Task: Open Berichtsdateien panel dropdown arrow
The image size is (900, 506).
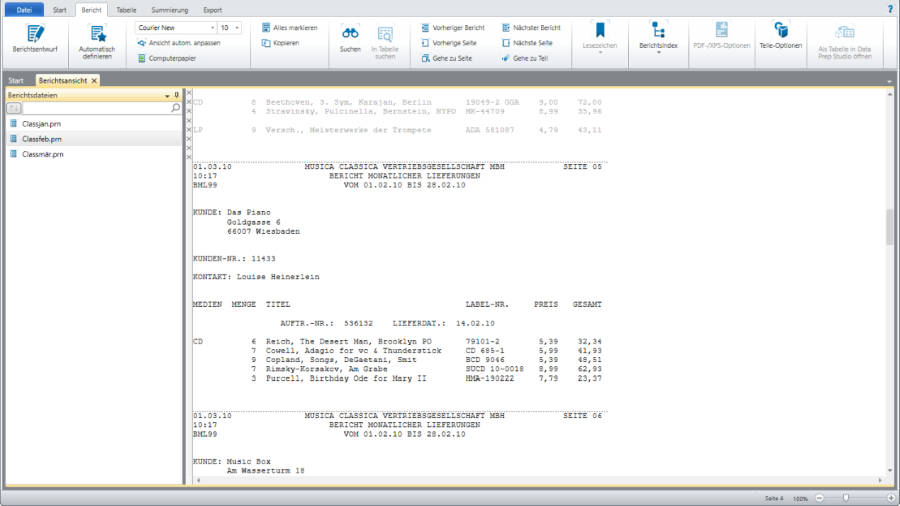Action: pos(167,96)
